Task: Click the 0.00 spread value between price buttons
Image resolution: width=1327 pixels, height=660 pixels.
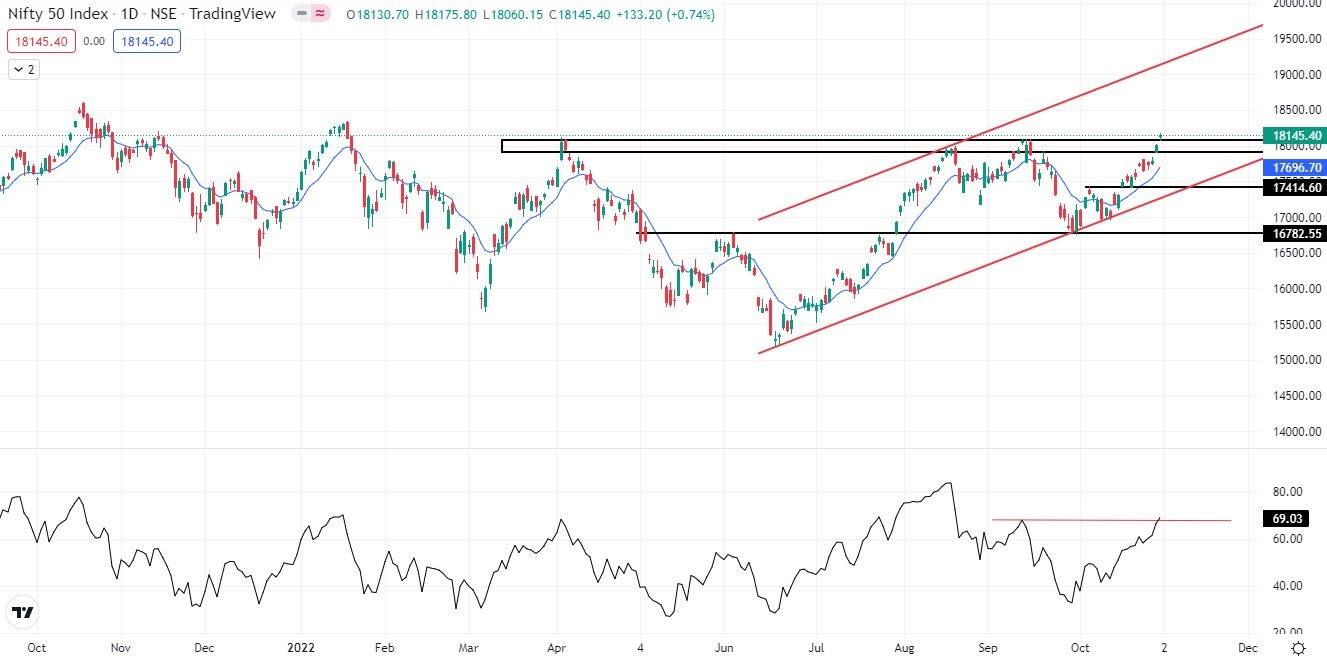Action: click(94, 42)
